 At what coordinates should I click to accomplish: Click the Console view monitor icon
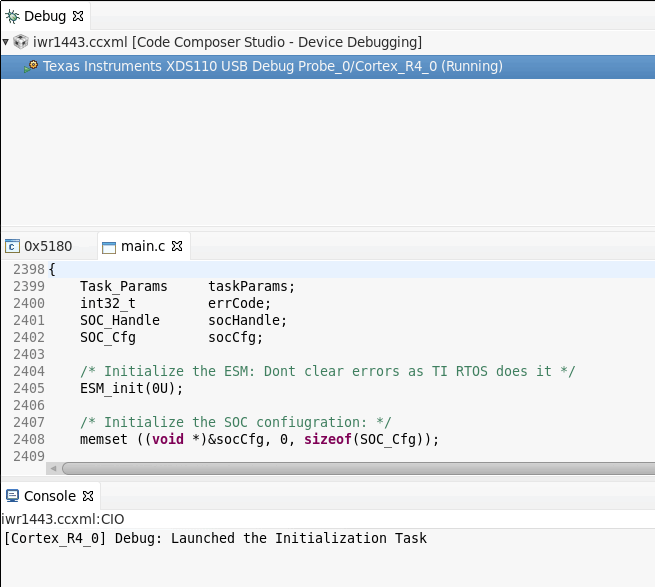tap(12, 496)
